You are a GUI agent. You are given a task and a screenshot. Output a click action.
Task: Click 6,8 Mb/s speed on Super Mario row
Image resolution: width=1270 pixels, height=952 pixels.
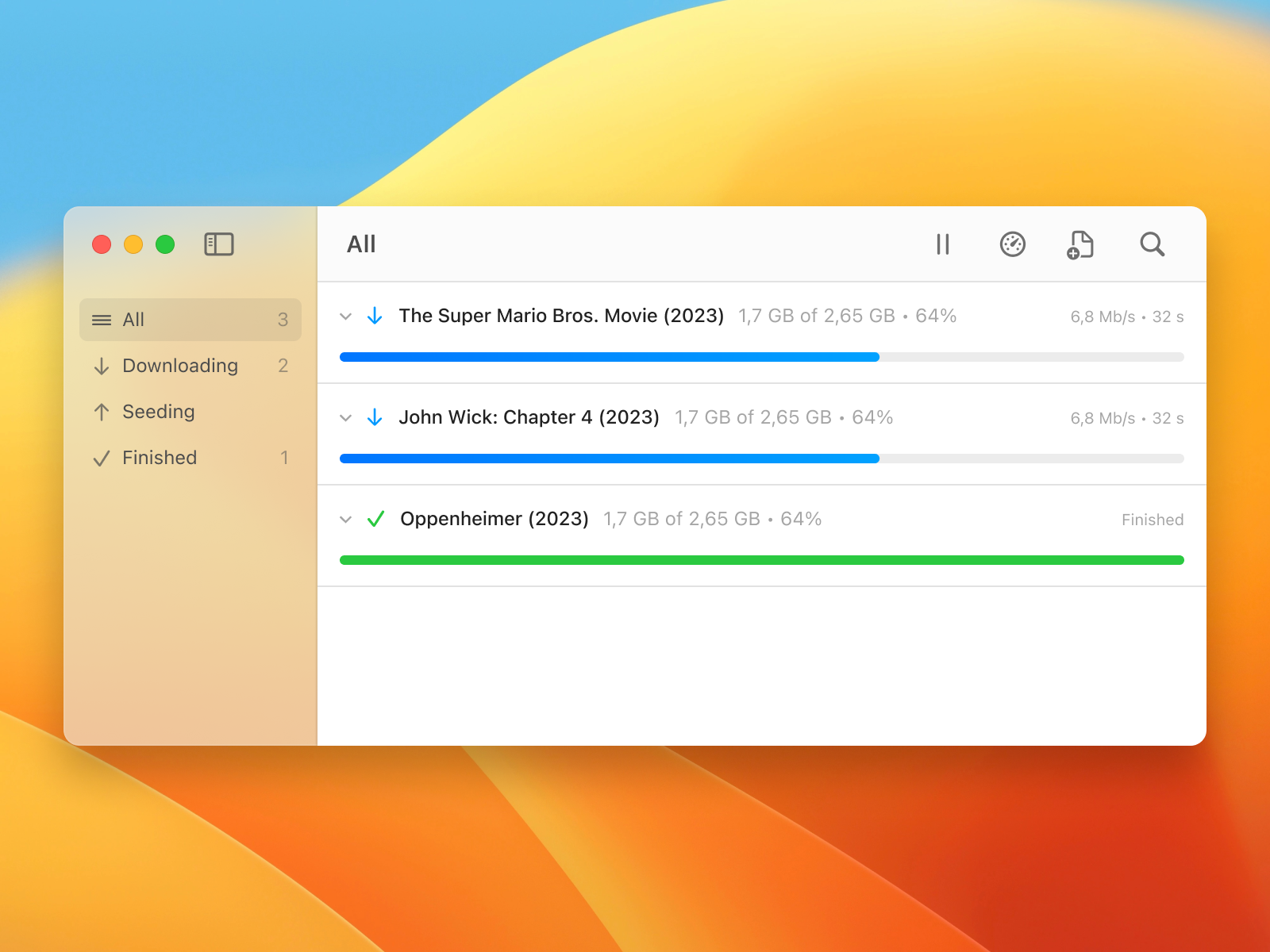pyautogui.click(x=1103, y=317)
